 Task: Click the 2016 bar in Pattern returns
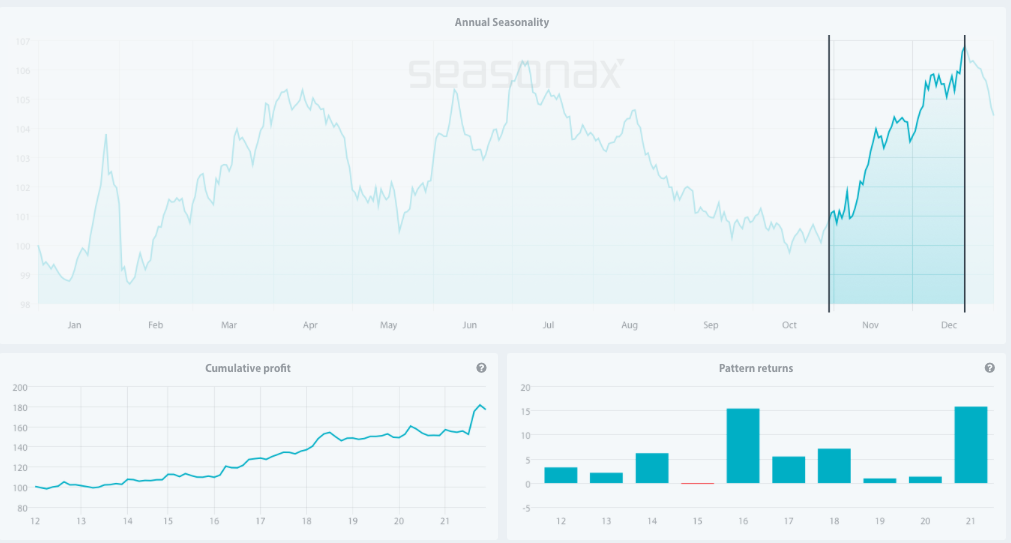pos(743,446)
